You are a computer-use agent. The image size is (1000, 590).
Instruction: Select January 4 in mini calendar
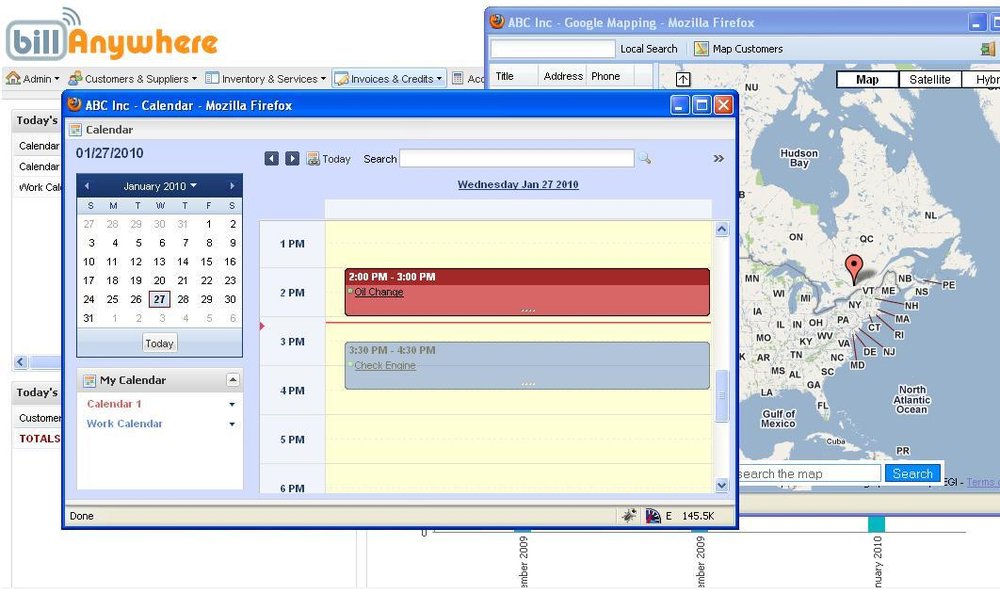[x=115, y=243]
